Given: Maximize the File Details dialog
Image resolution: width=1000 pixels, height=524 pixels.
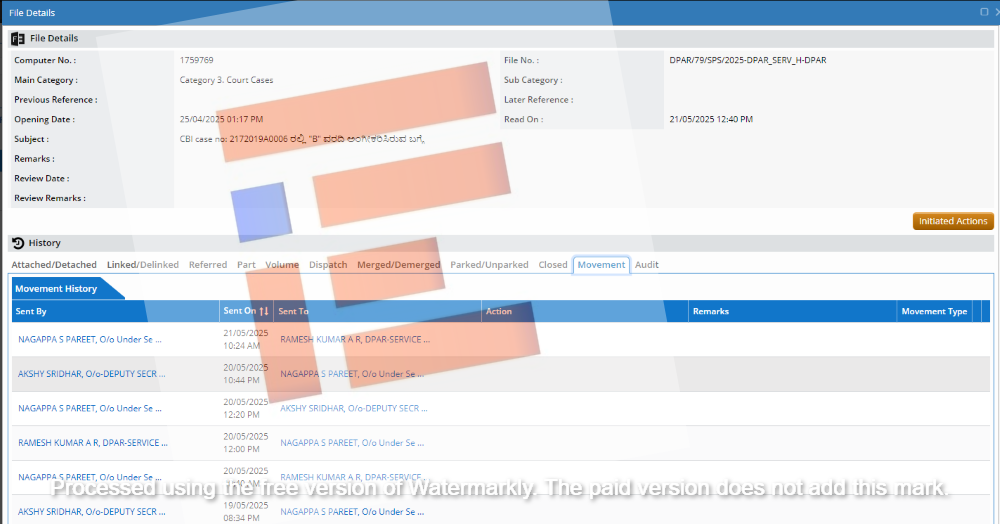Looking at the screenshot, I should pyautogui.click(x=984, y=12).
